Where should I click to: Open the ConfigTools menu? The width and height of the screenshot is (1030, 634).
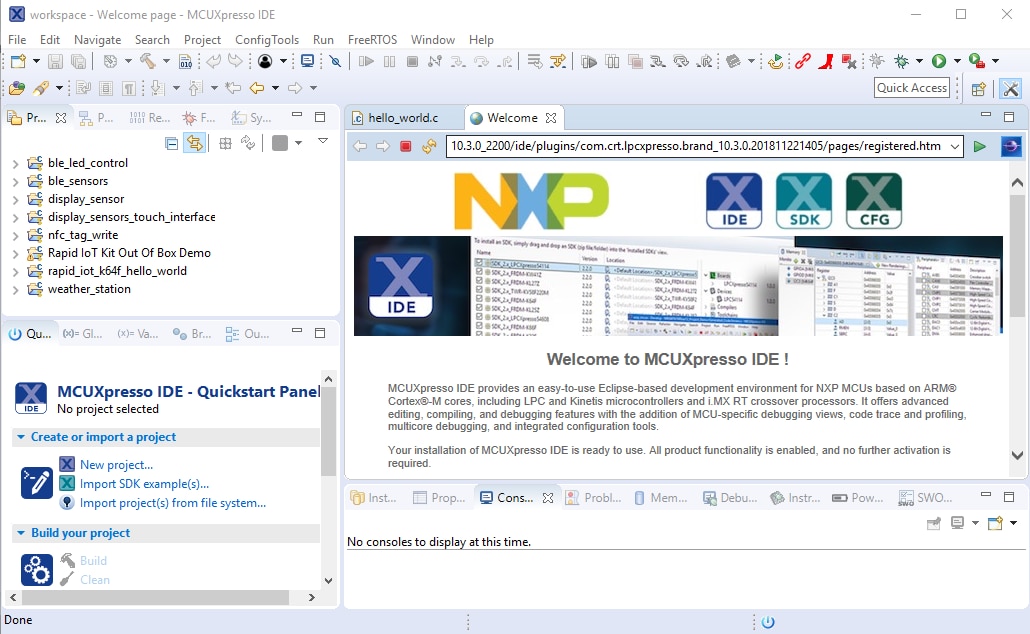pyautogui.click(x=266, y=40)
